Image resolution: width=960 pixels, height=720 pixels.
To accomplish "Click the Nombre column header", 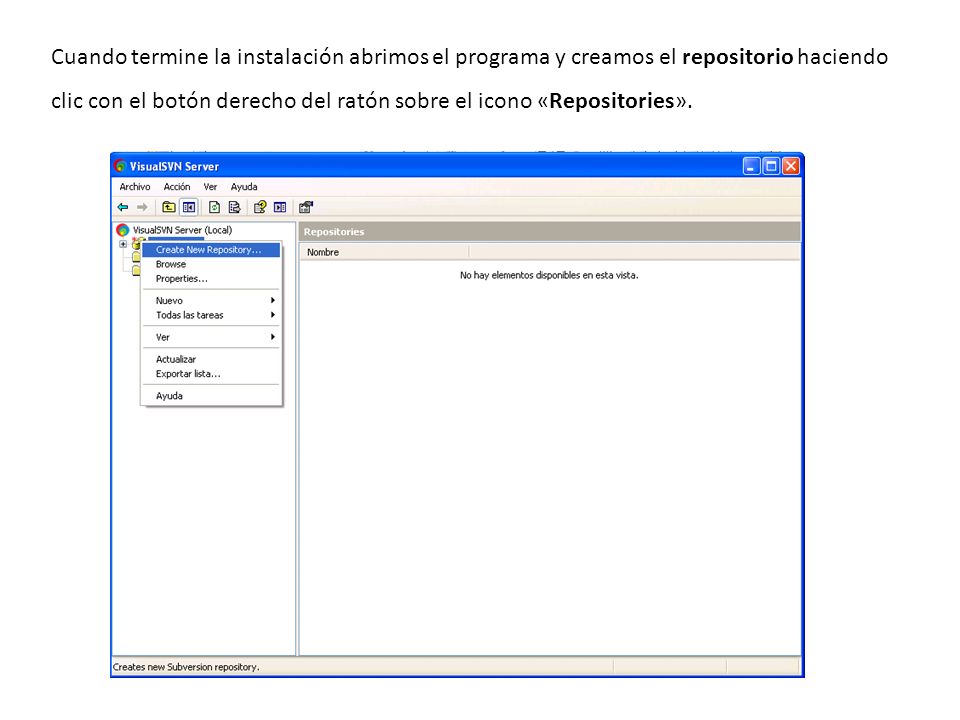I will 384,252.
